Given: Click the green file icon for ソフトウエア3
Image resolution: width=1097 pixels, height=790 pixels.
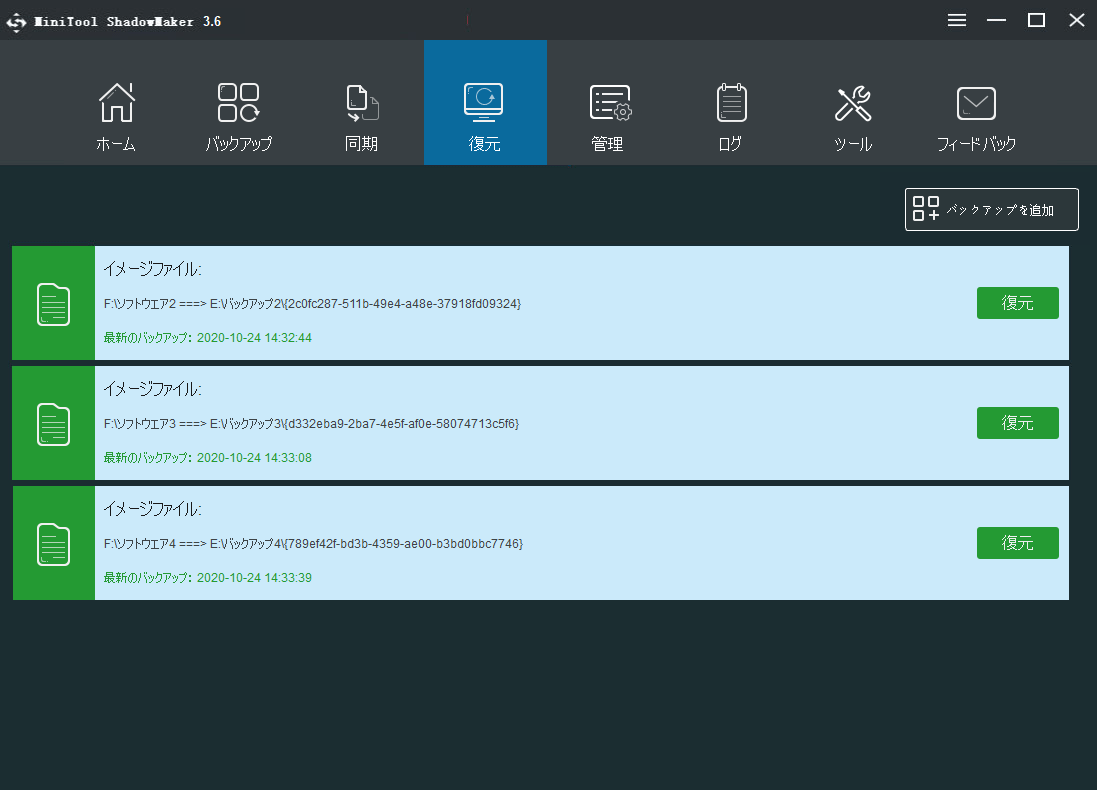Looking at the screenshot, I should 54,424.
